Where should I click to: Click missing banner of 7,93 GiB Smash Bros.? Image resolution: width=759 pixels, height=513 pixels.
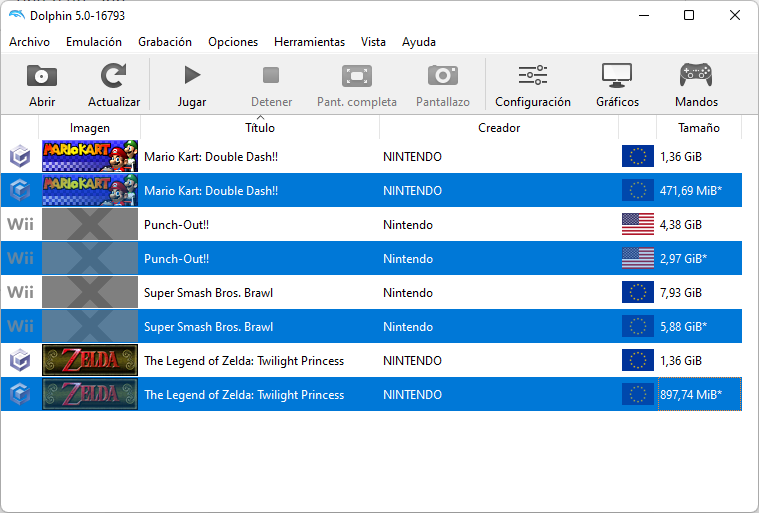click(x=90, y=292)
